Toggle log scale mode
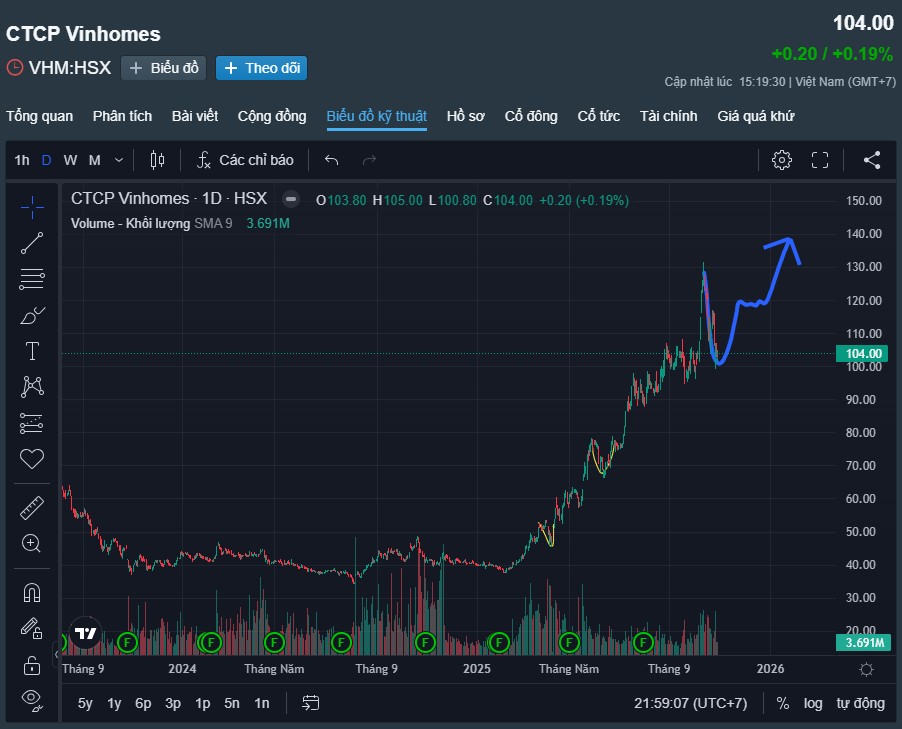 (813, 703)
